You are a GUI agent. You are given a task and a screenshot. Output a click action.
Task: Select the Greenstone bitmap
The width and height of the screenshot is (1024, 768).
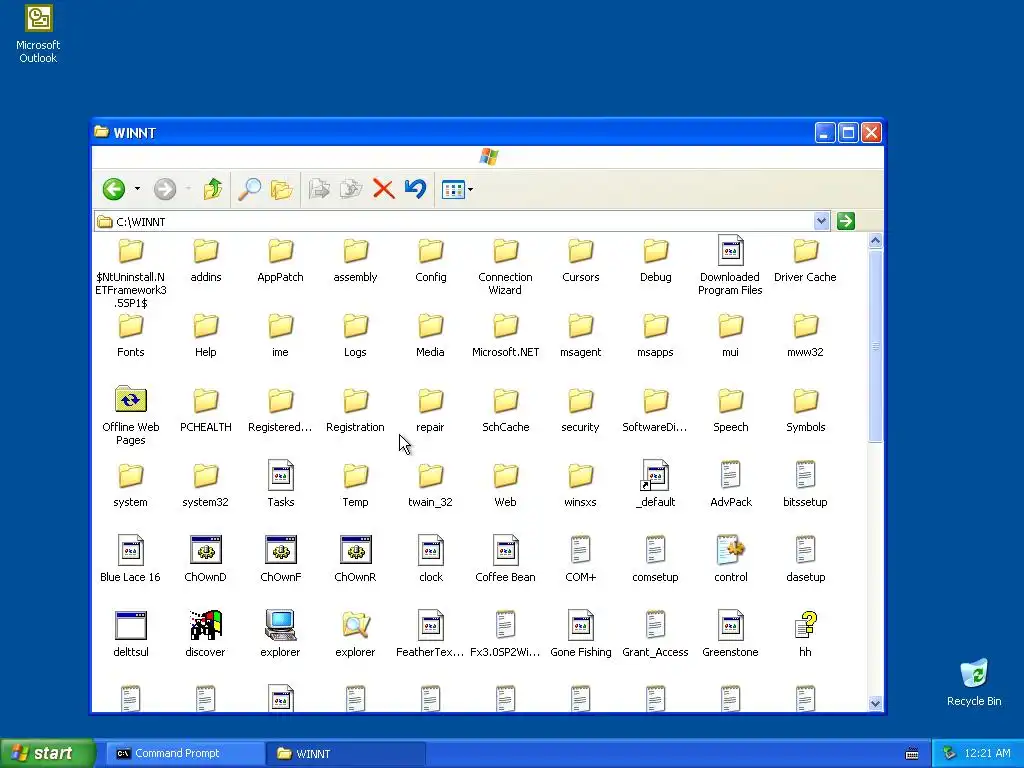click(730, 635)
